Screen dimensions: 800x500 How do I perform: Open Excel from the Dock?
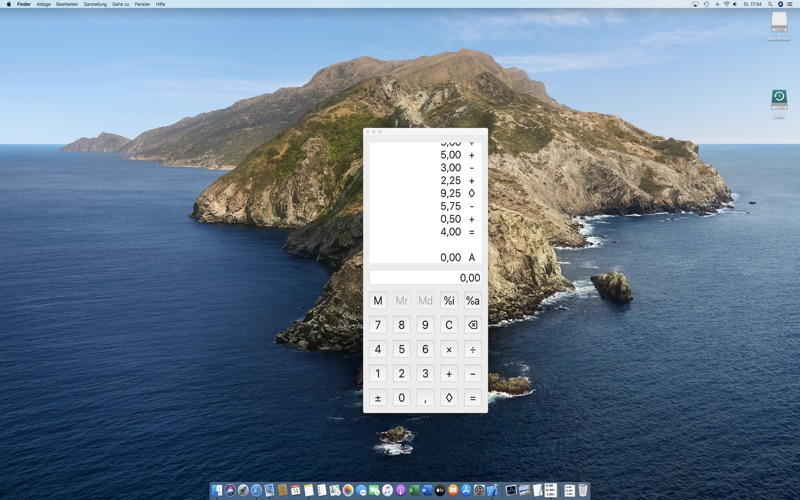click(x=414, y=490)
